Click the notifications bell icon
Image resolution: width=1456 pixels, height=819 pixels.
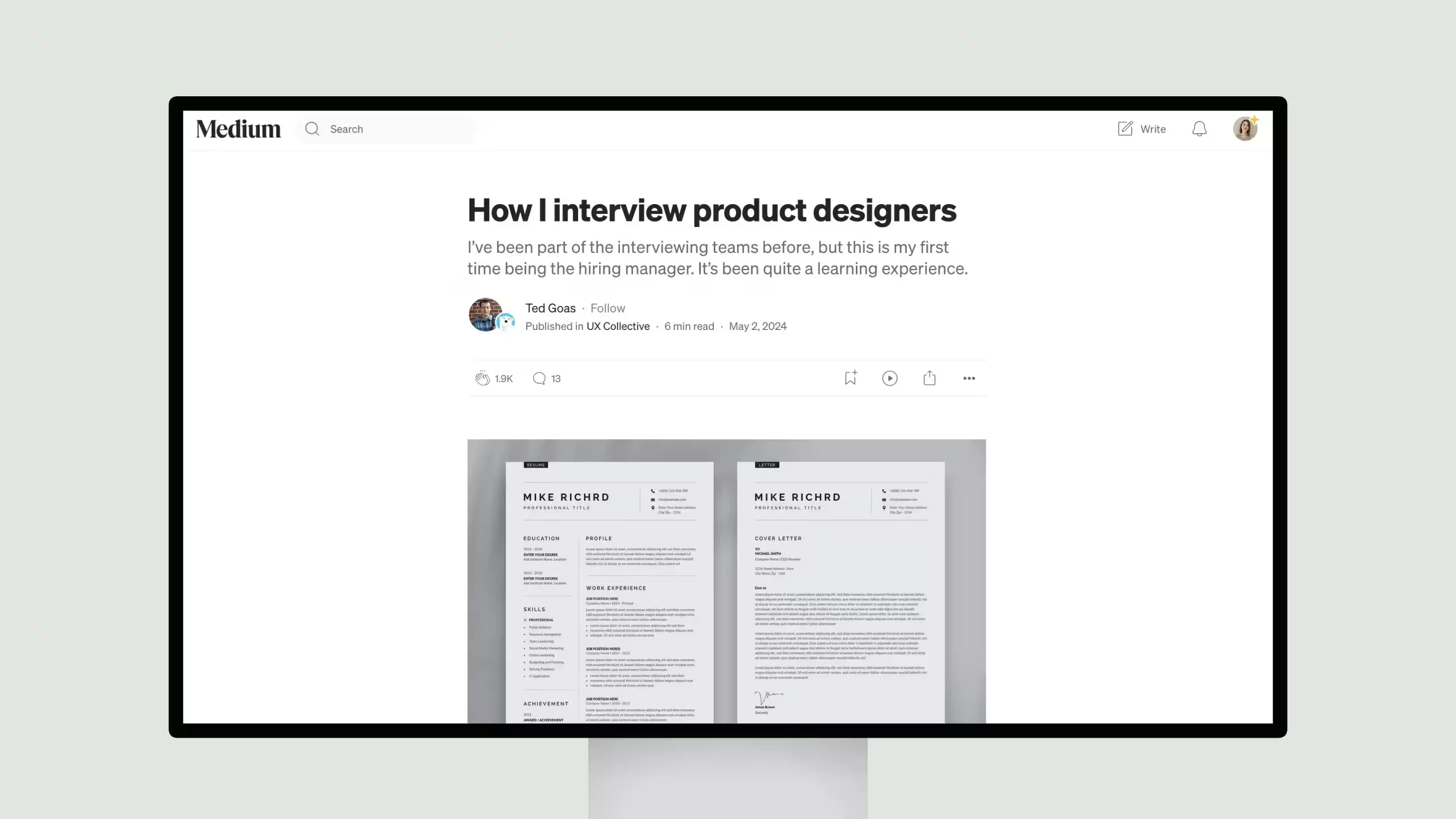click(x=1200, y=128)
